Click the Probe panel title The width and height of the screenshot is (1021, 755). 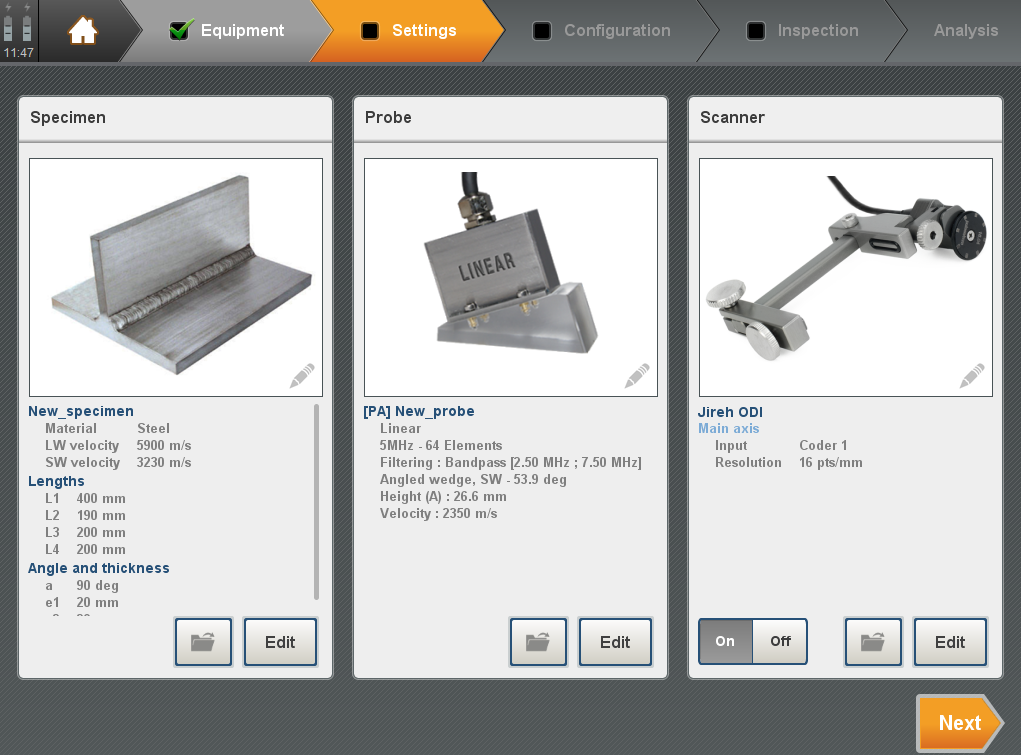[388, 117]
